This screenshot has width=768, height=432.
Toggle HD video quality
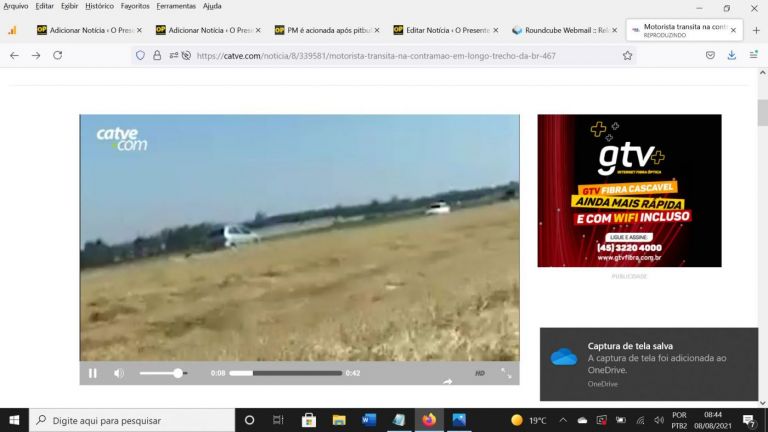[480, 373]
